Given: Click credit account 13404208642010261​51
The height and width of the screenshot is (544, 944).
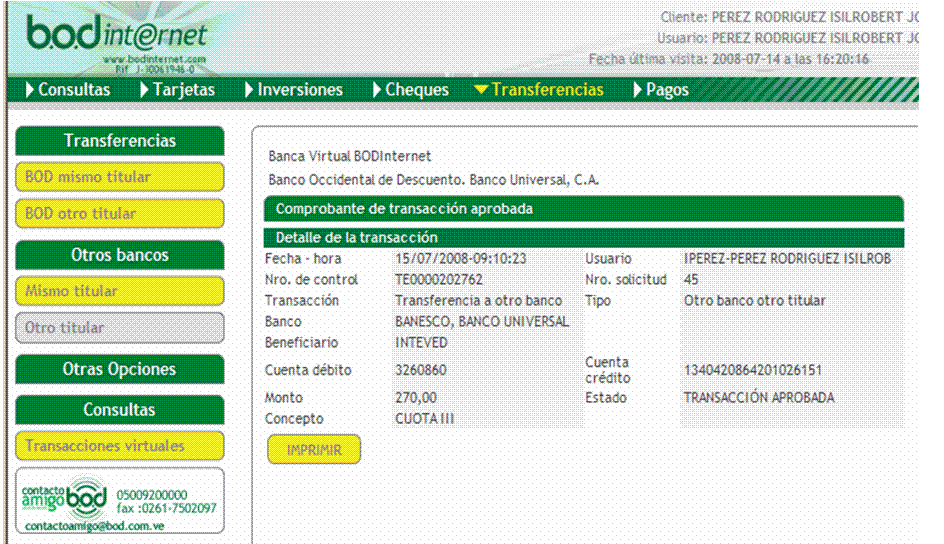Looking at the screenshot, I should pyautogui.click(x=753, y=370).
